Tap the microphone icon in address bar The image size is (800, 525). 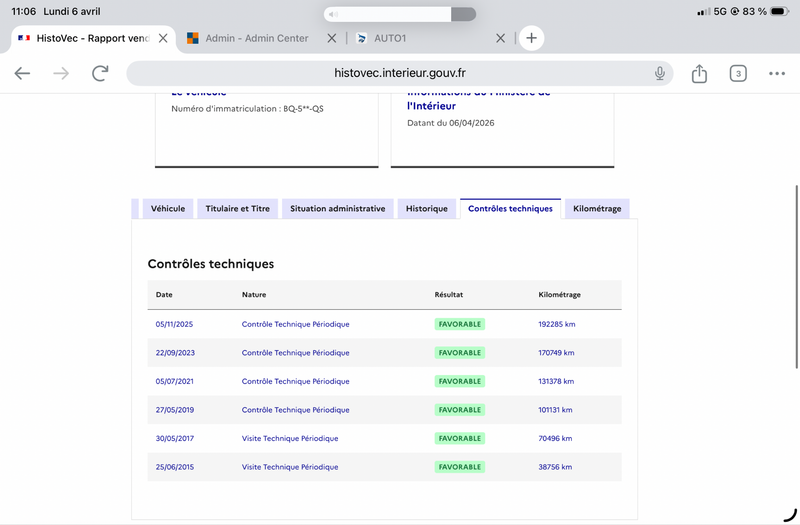660,73
